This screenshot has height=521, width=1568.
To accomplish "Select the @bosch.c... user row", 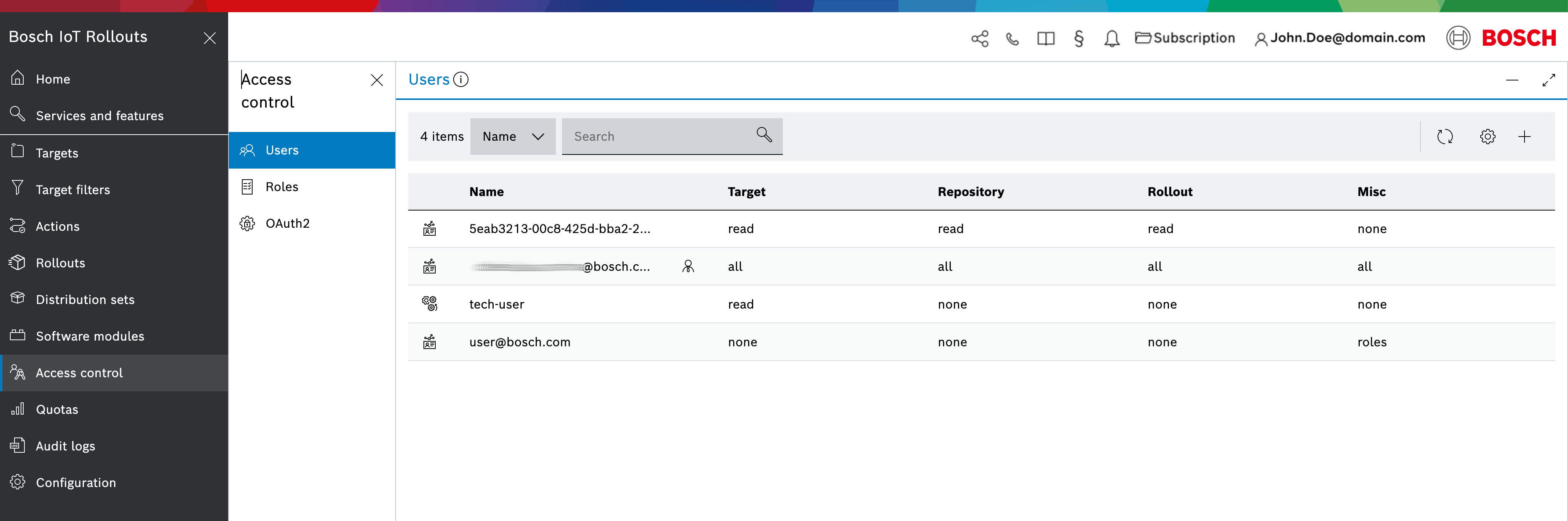I will click(981, 267).
